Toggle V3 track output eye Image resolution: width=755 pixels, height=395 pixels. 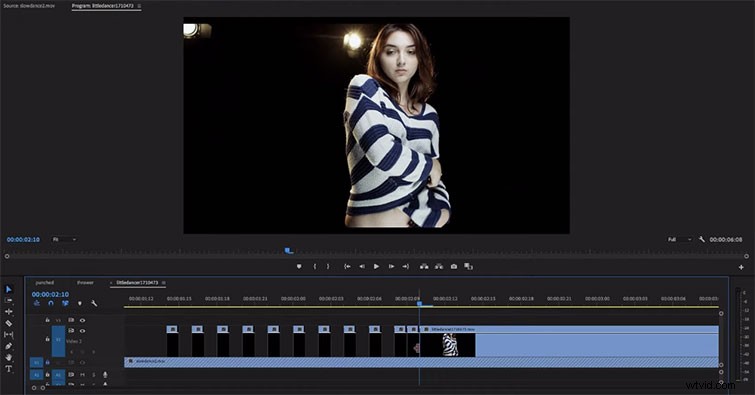point(82,320)
